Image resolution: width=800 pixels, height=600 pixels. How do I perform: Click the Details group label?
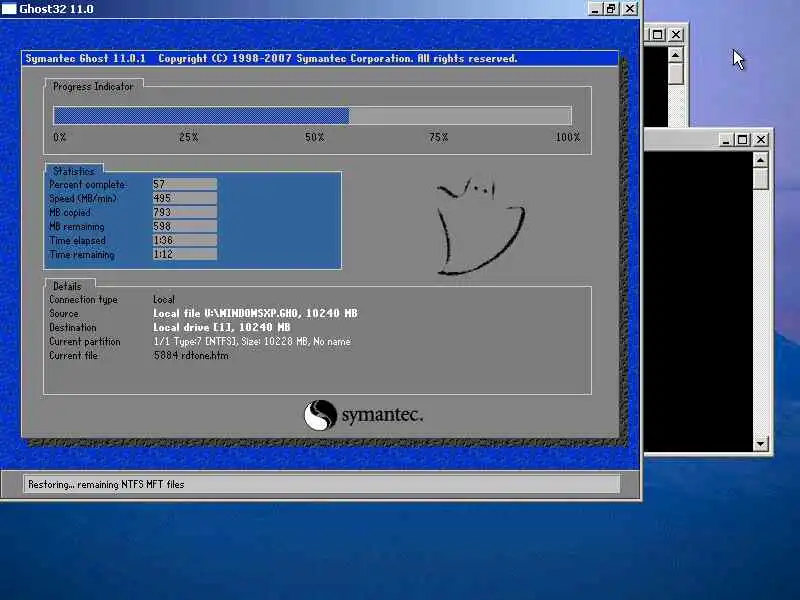pos(67,286)
